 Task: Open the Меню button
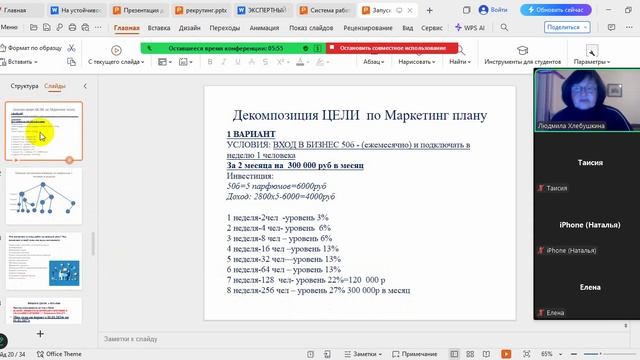click(9, 27)
